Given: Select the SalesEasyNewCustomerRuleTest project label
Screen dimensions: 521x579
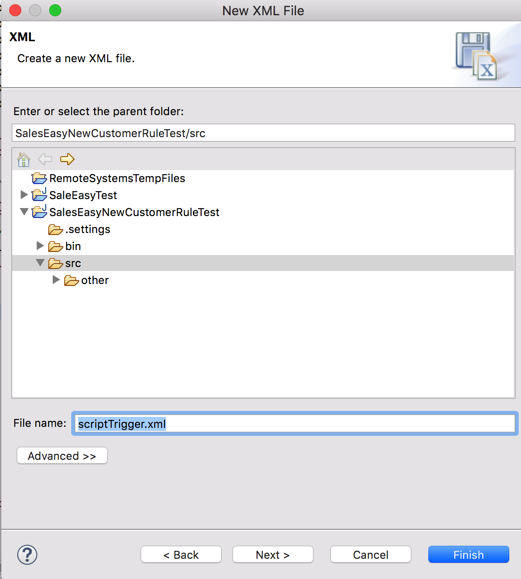Looking at the screenshot, I should [x=134, y=212].
